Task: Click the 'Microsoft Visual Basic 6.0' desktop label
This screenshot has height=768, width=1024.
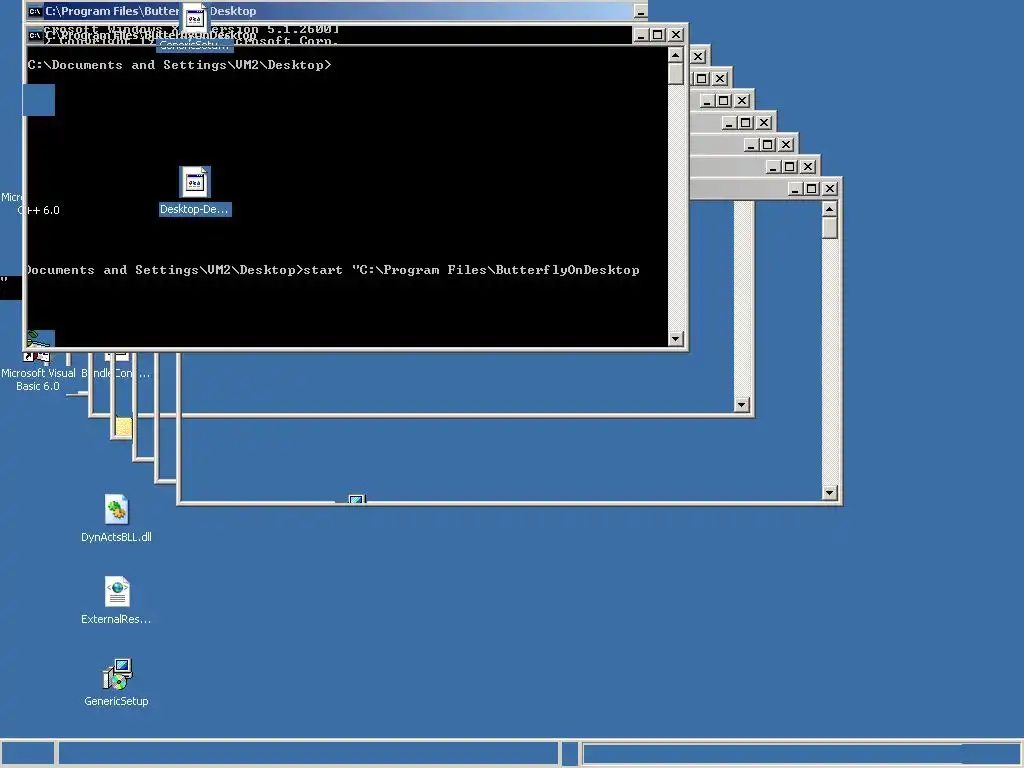Action: coord(38,379)
